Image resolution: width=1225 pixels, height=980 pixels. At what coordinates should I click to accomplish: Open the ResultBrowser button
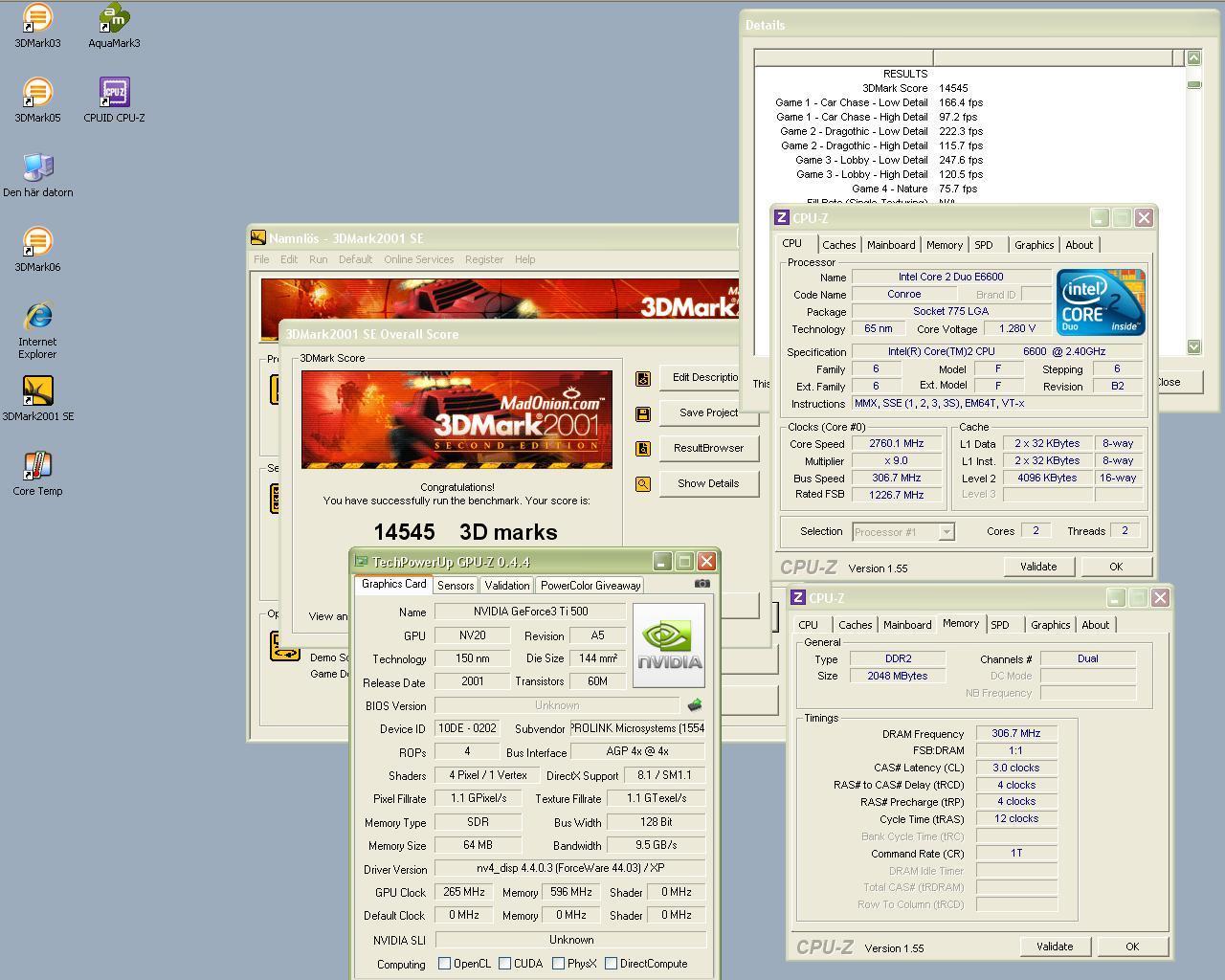tap(708, 448)
